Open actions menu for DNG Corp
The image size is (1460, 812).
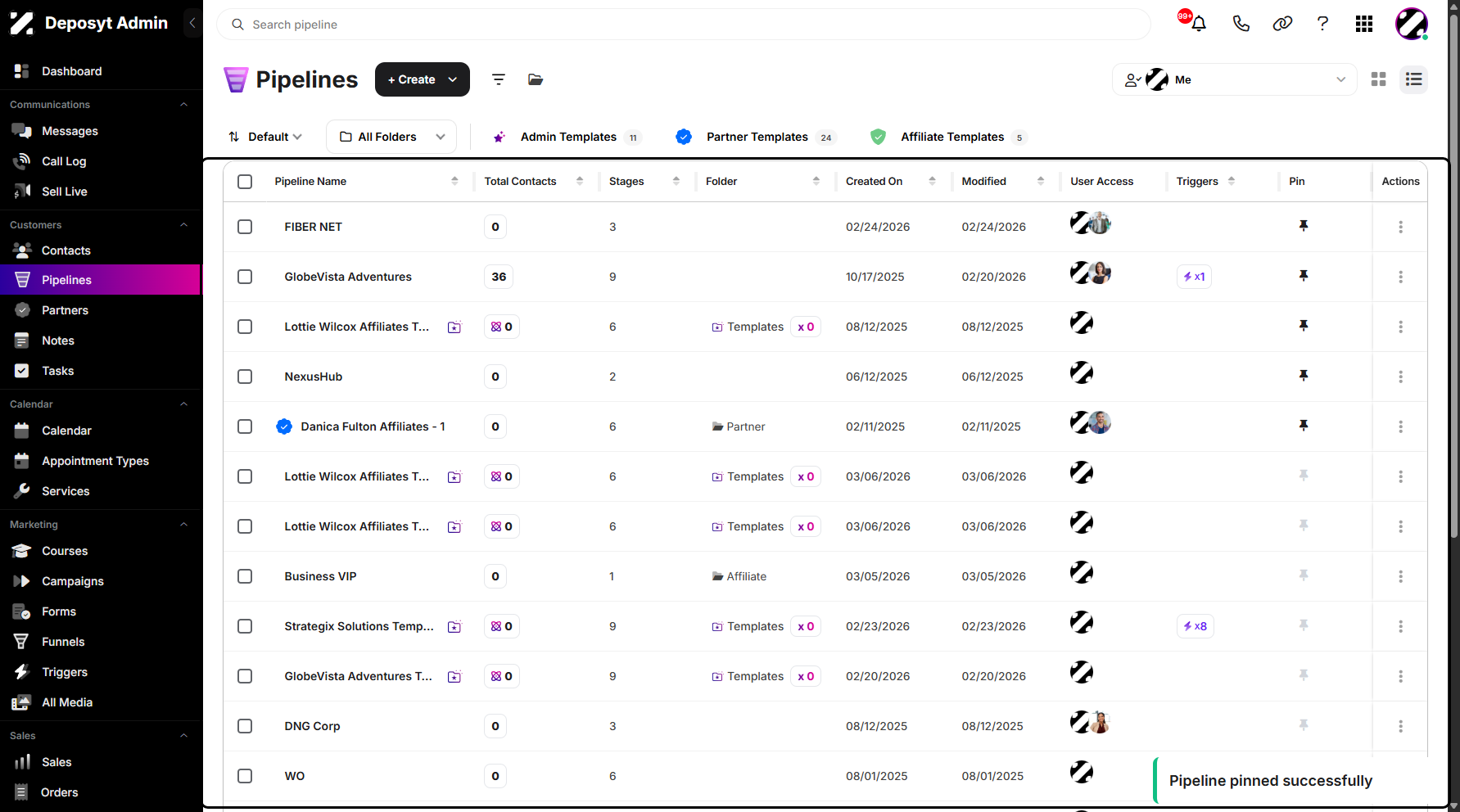click(1400, 726)
